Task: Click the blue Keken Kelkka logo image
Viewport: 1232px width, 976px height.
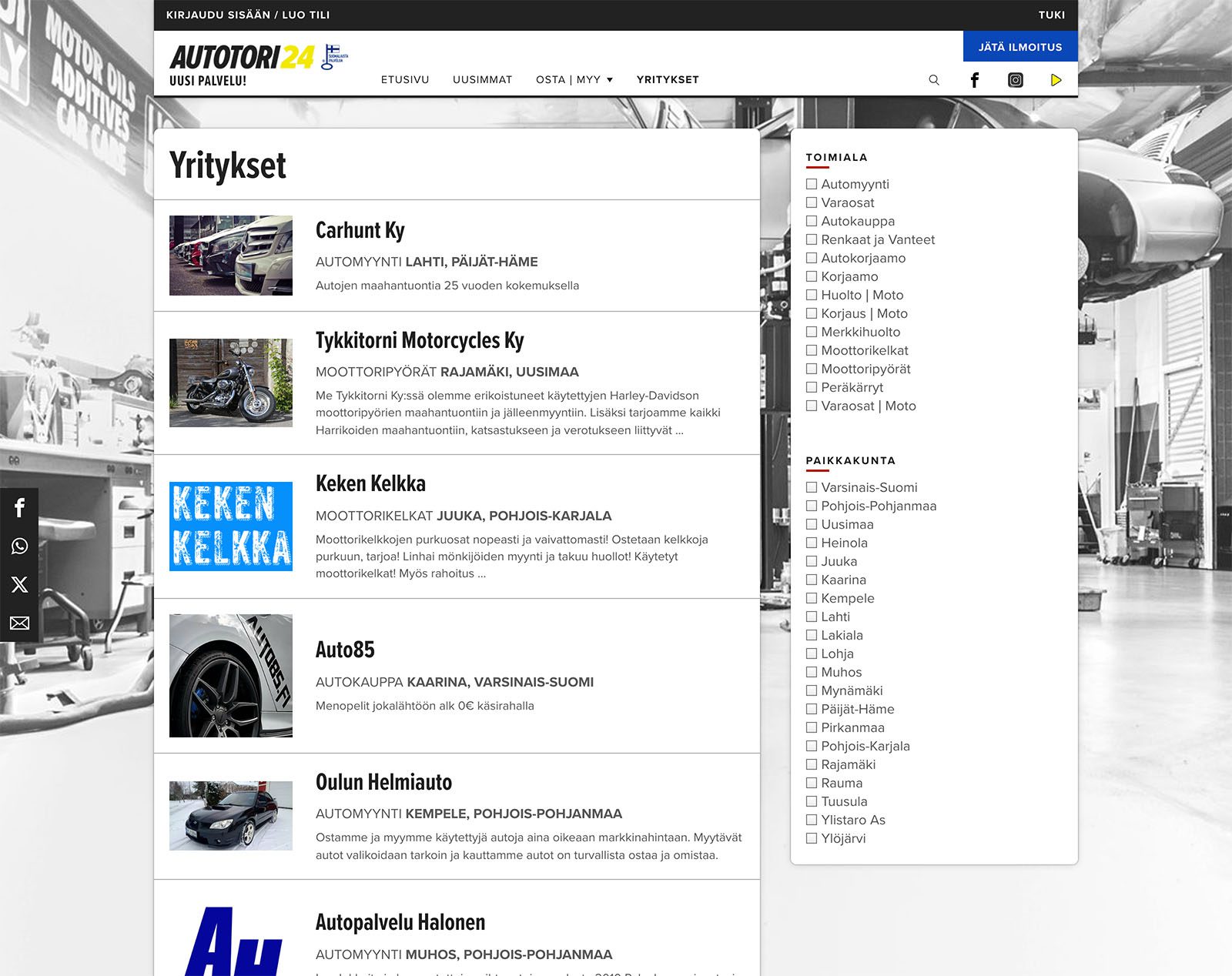Action: pos(231,526)
